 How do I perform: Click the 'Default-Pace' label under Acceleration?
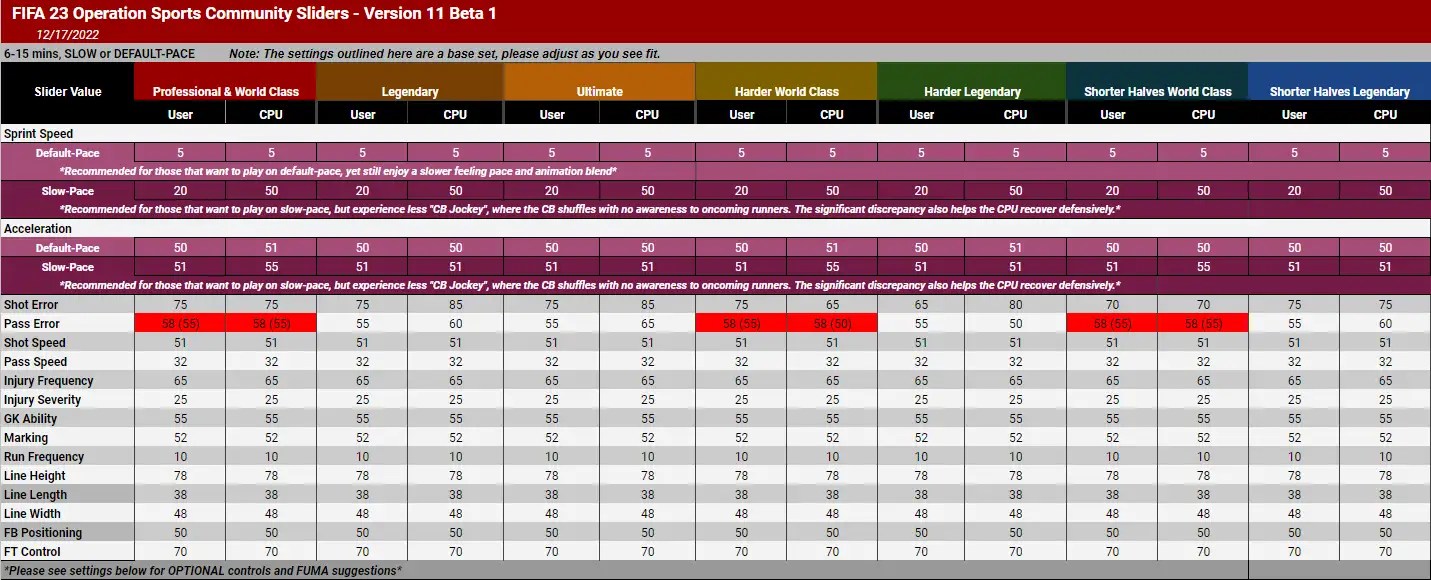[68, 248]
